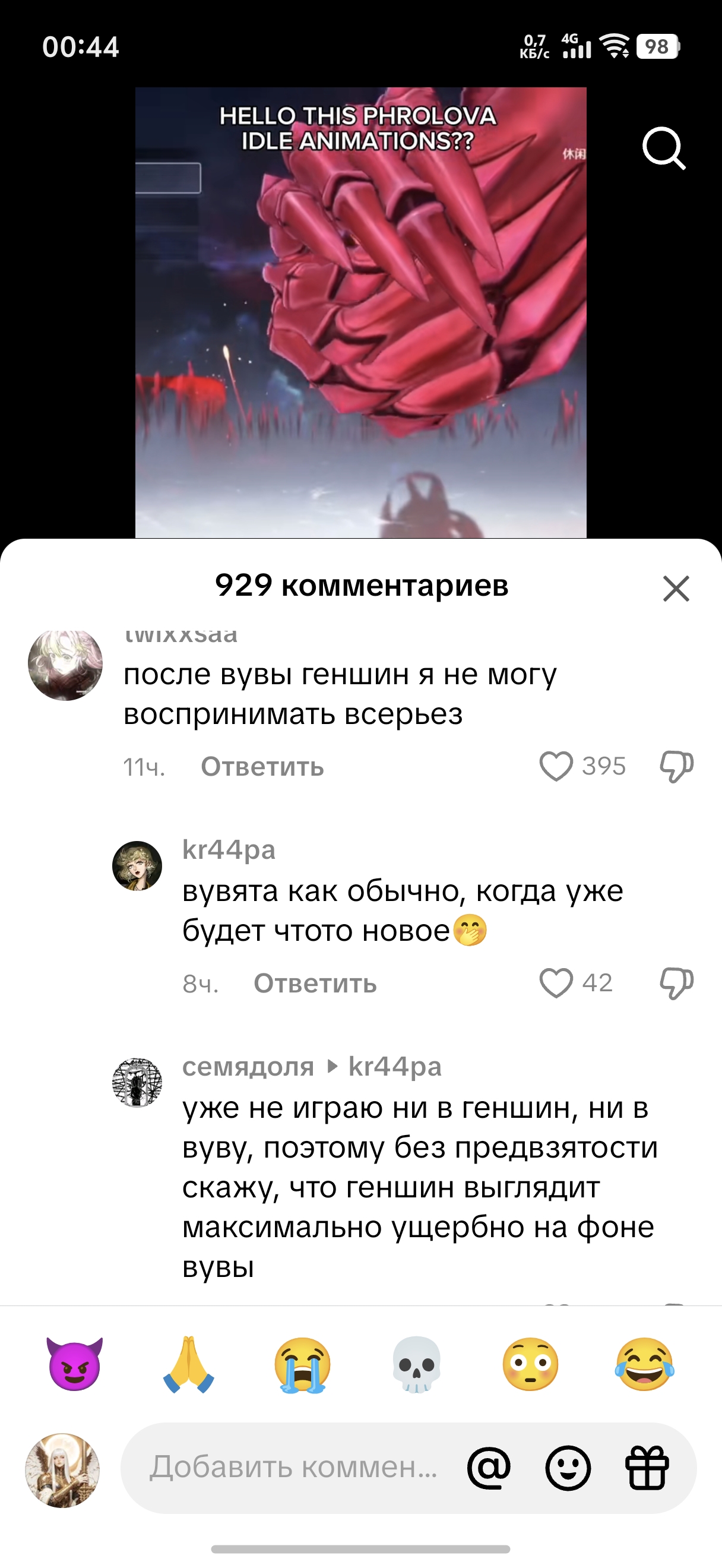Insert the tears of joy emoji
Image resolution: width=722 pixels, height=1568 pixels.
645,1364
